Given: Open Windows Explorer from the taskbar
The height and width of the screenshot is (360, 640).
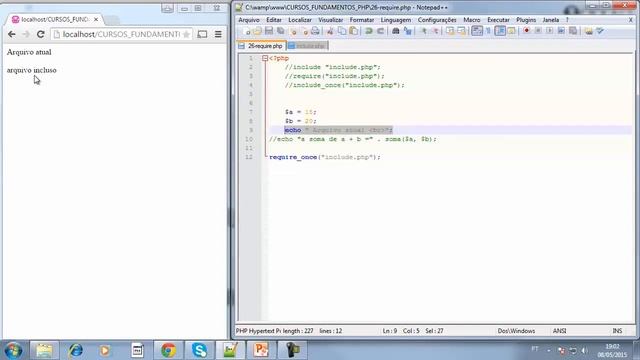Looking at the screenshot, I should click(44, 350).
